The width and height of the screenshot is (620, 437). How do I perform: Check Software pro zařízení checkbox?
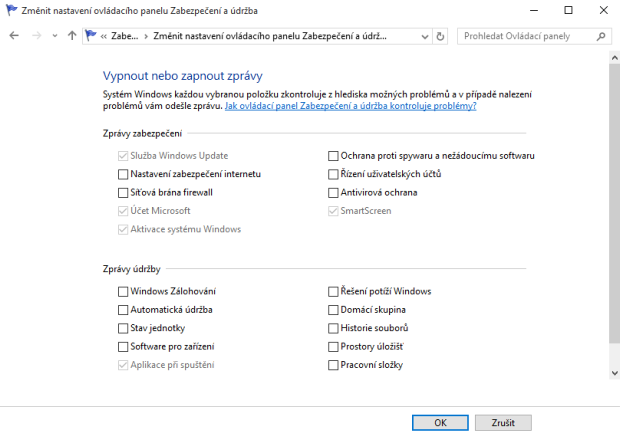coord(123,347)
